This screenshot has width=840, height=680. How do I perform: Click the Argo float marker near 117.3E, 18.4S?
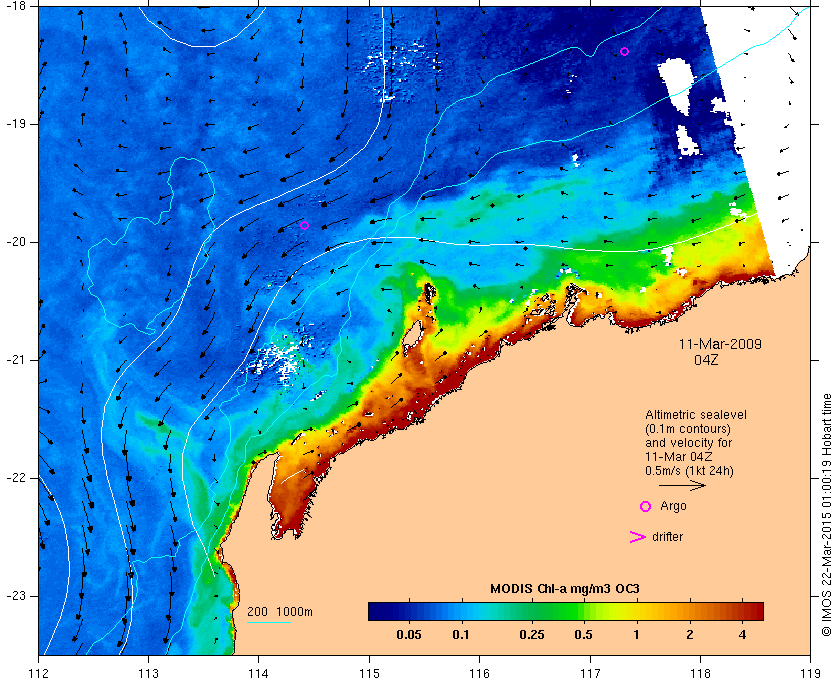click(624, 51)
